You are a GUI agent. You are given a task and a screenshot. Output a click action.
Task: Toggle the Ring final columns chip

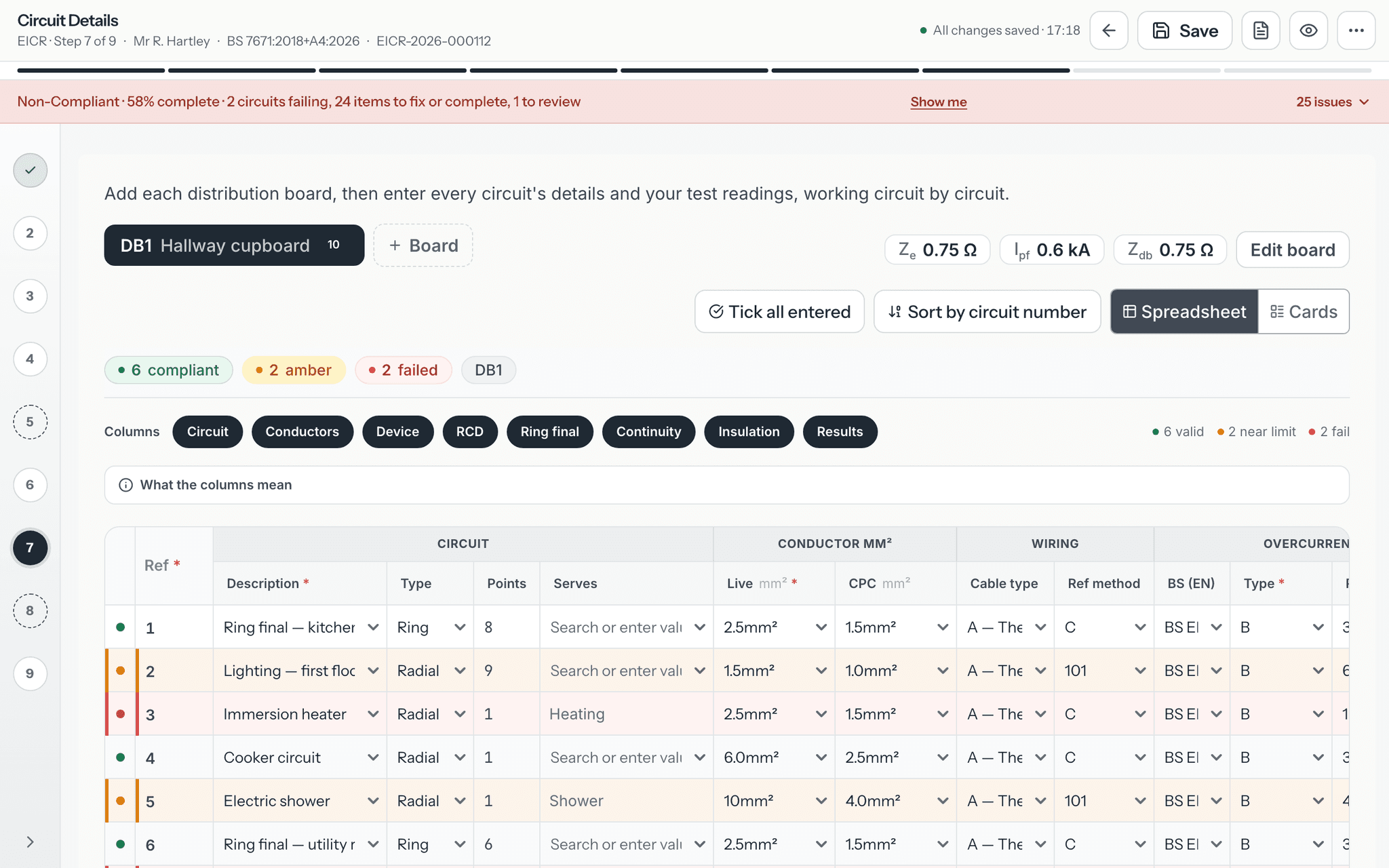point(549,432)
